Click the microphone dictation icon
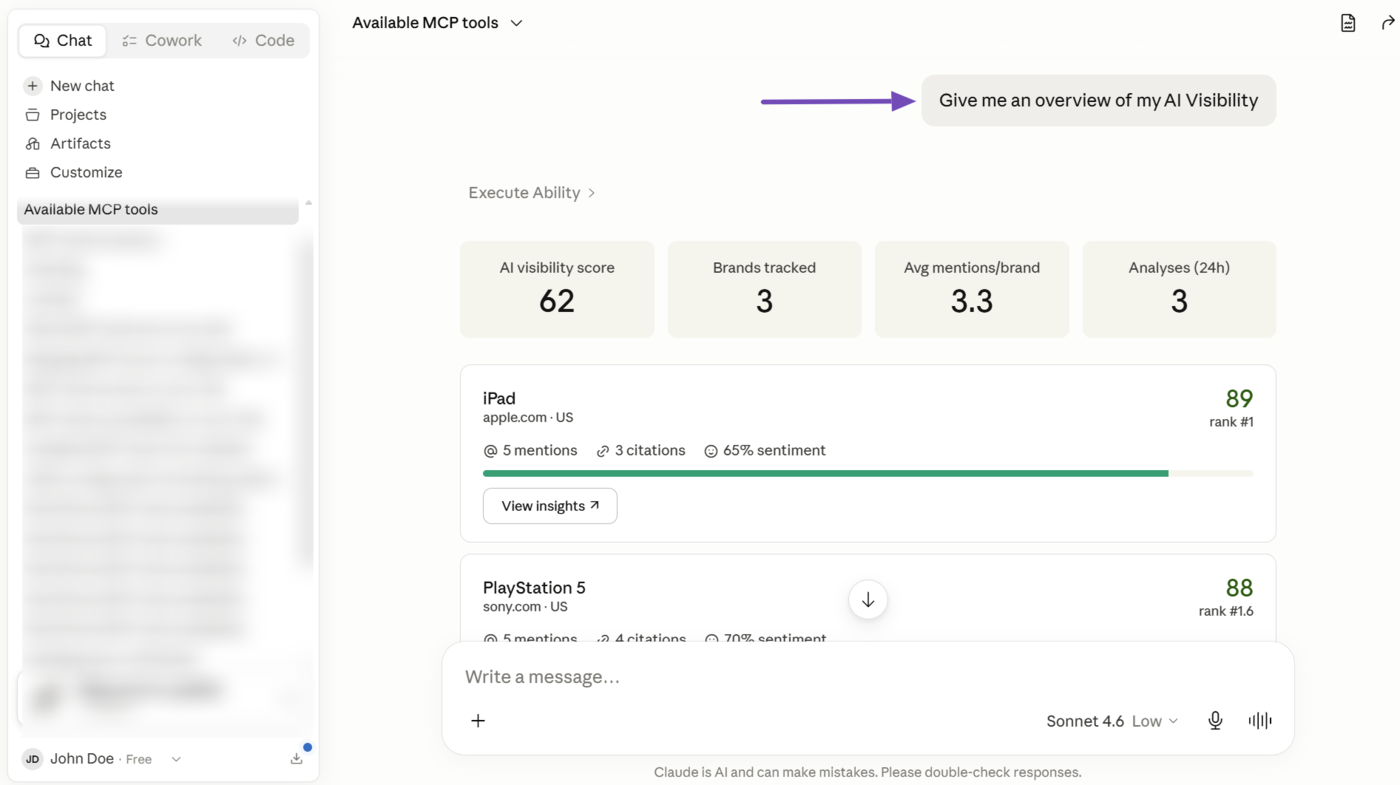1400x785 pixels. pyautogui.click(x=1215, y=721)
